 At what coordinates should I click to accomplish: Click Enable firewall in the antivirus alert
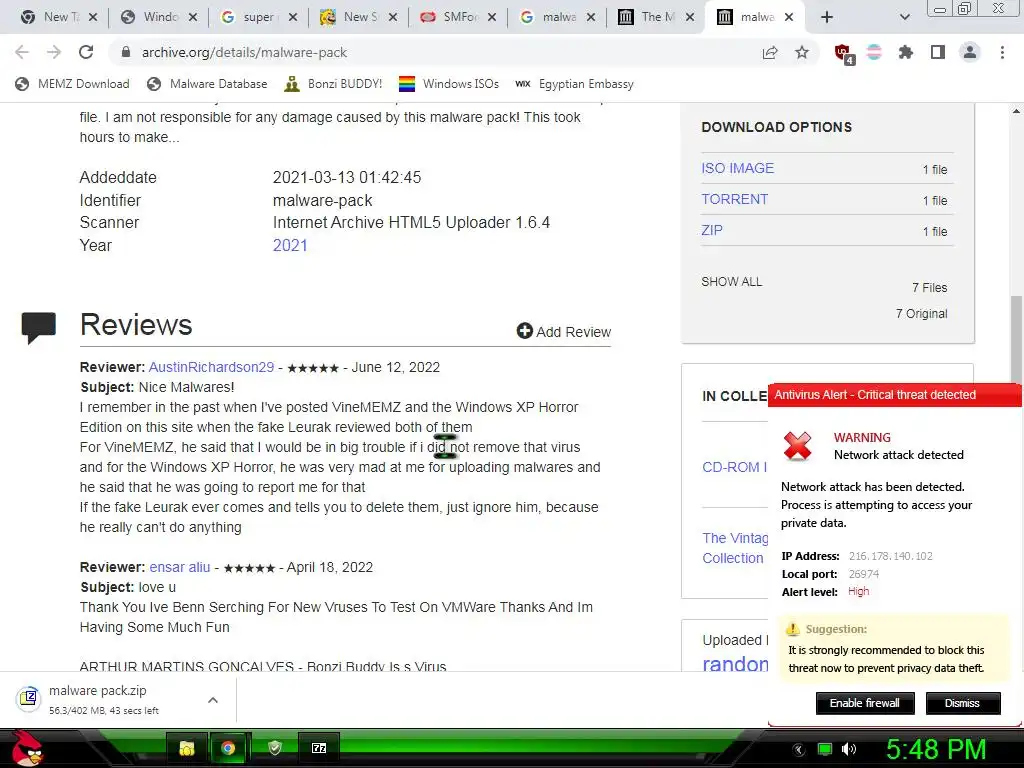tap(865, 703)
